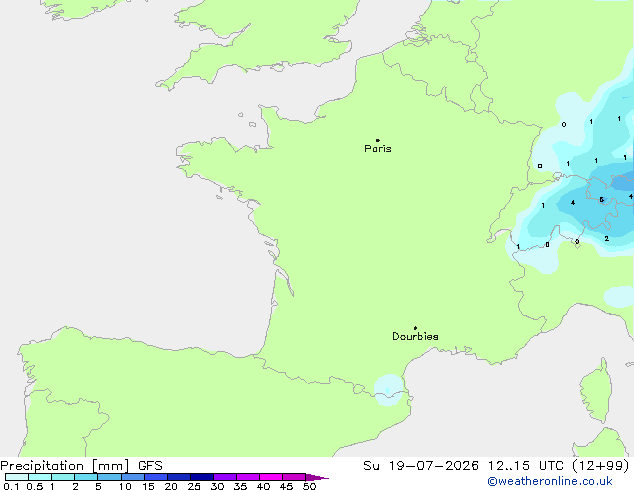Click the Paris location dot marker
This screenshot has width=634, height=490.
[x=378, y=140]
